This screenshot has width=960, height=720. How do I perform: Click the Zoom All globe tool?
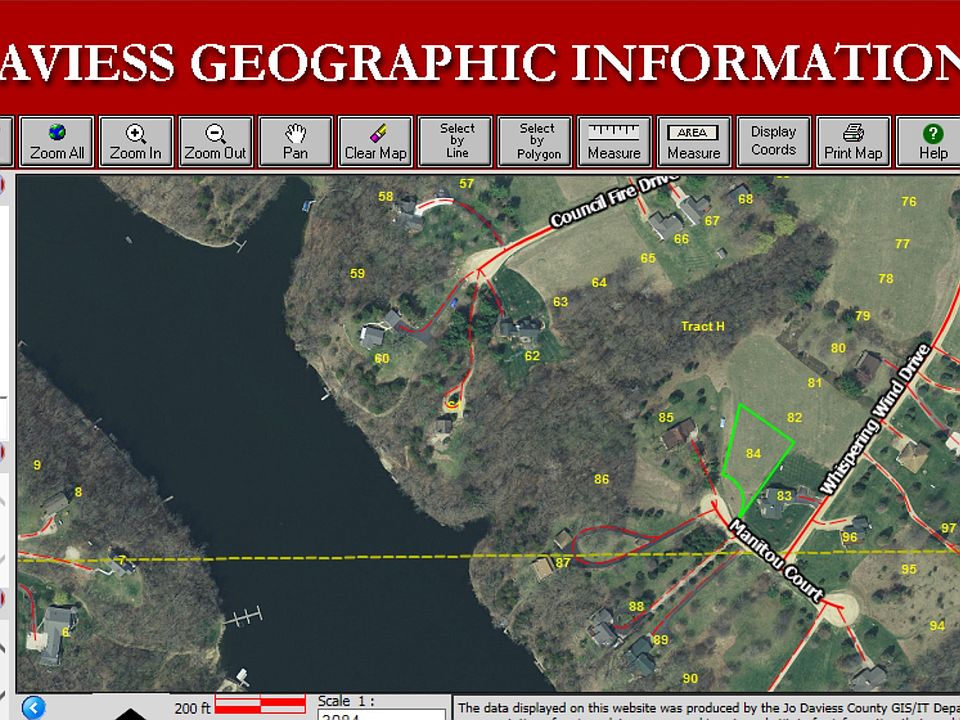[56, 141]
